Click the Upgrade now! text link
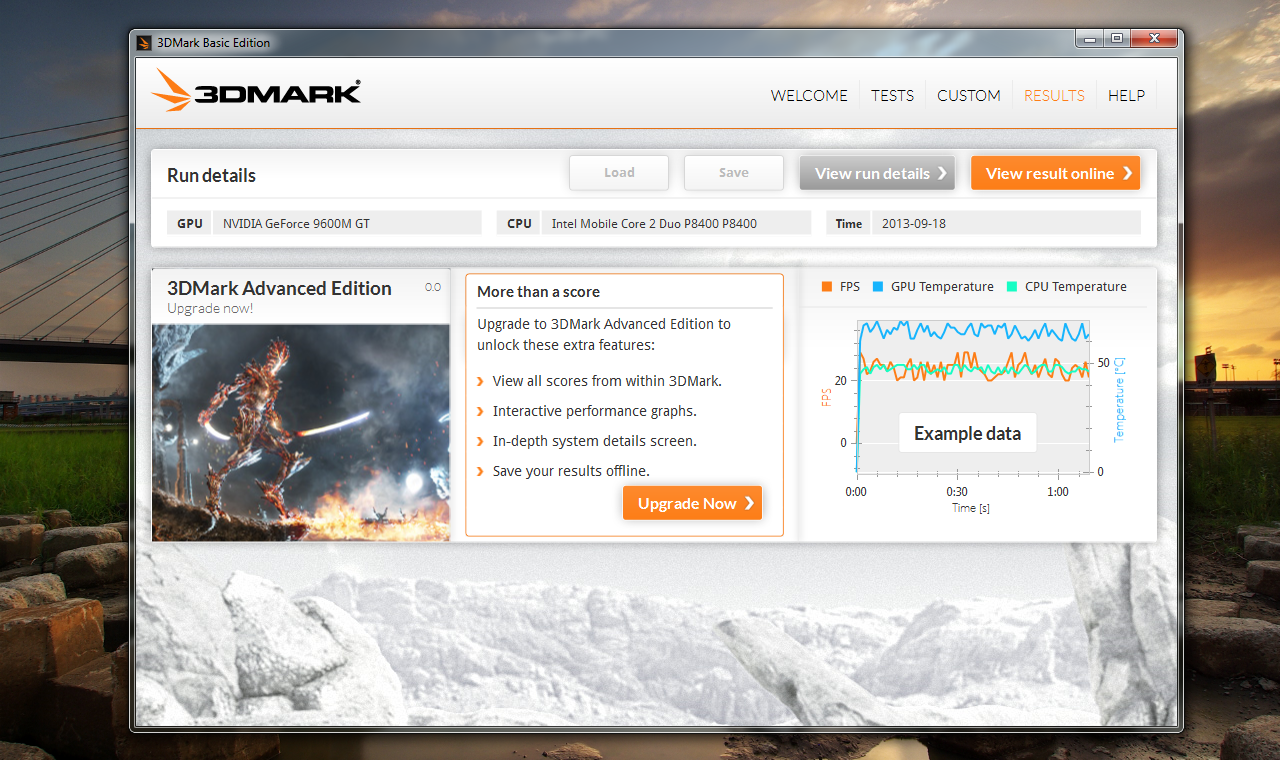1280x760 pixels. [x=210, y=308]
